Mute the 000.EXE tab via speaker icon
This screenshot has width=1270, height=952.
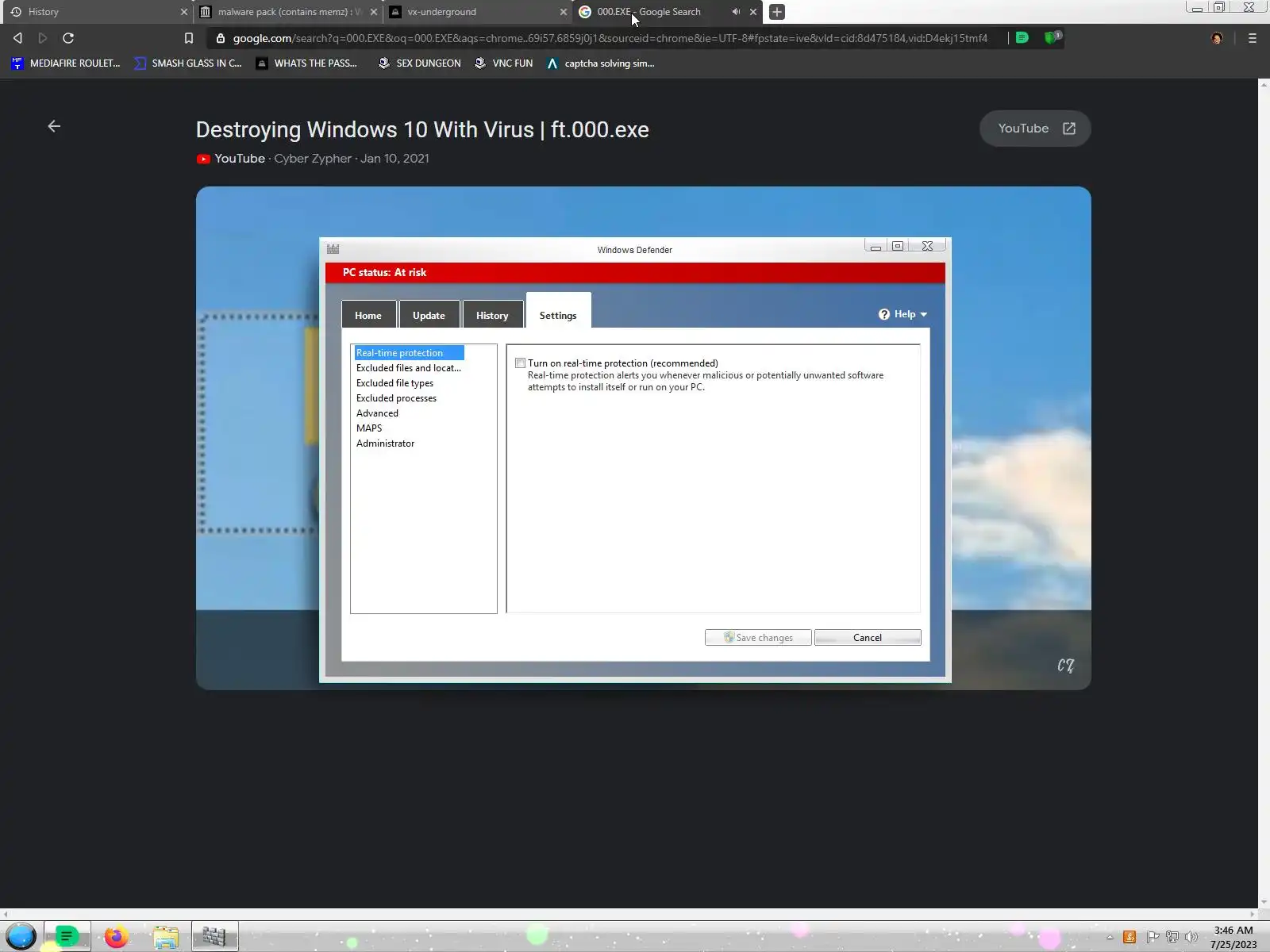(736, 12)
